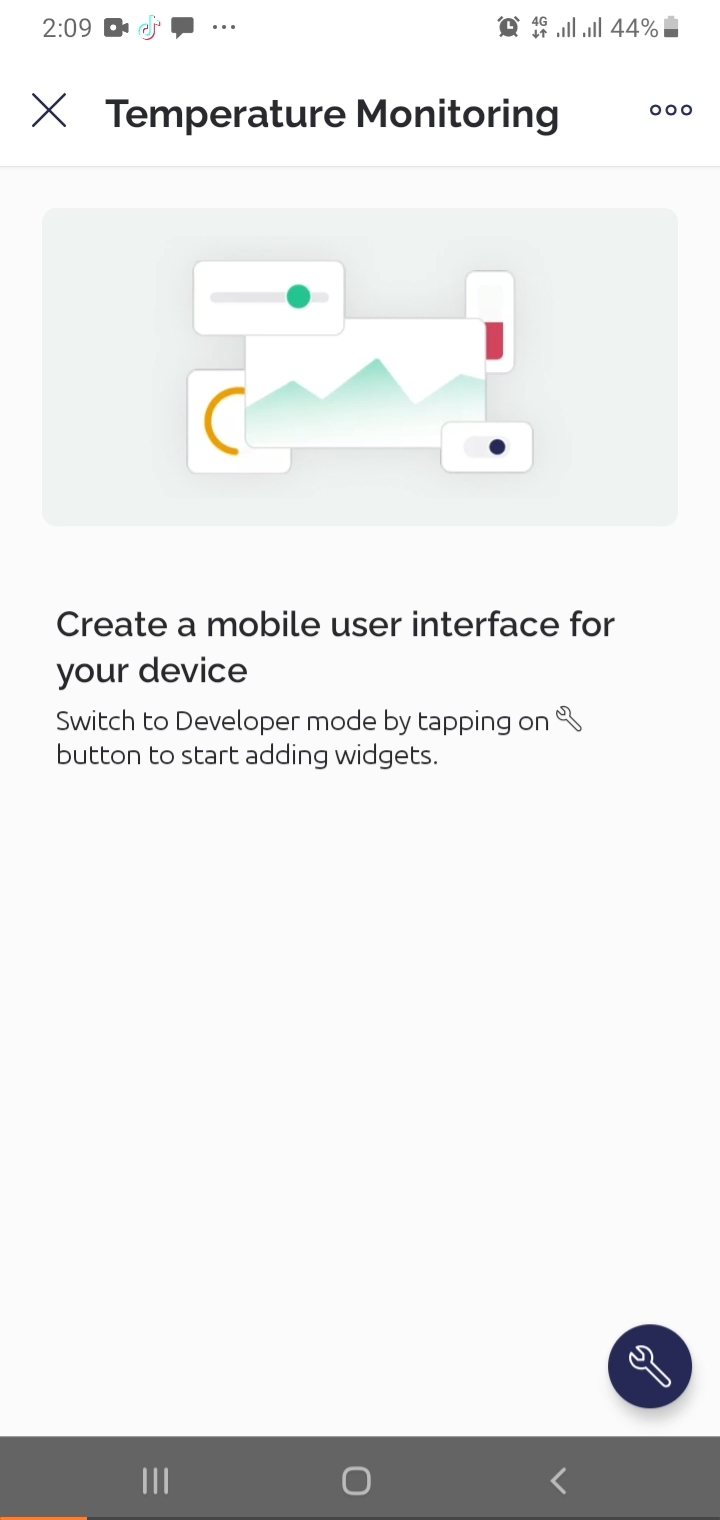
Task: Tap the three-dots notification overflow in status bar
Action: coord(224,28)
